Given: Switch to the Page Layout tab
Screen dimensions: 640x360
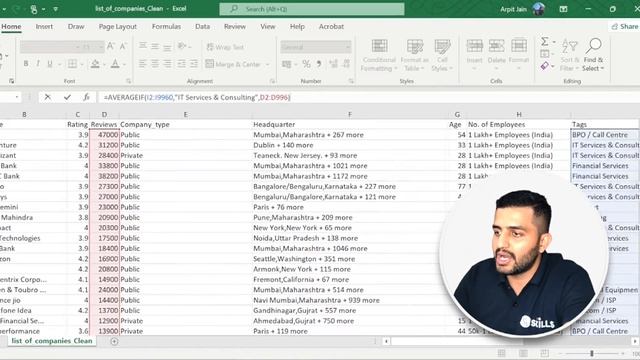Looking at the screenshot, I should click(x=118, y=27).
